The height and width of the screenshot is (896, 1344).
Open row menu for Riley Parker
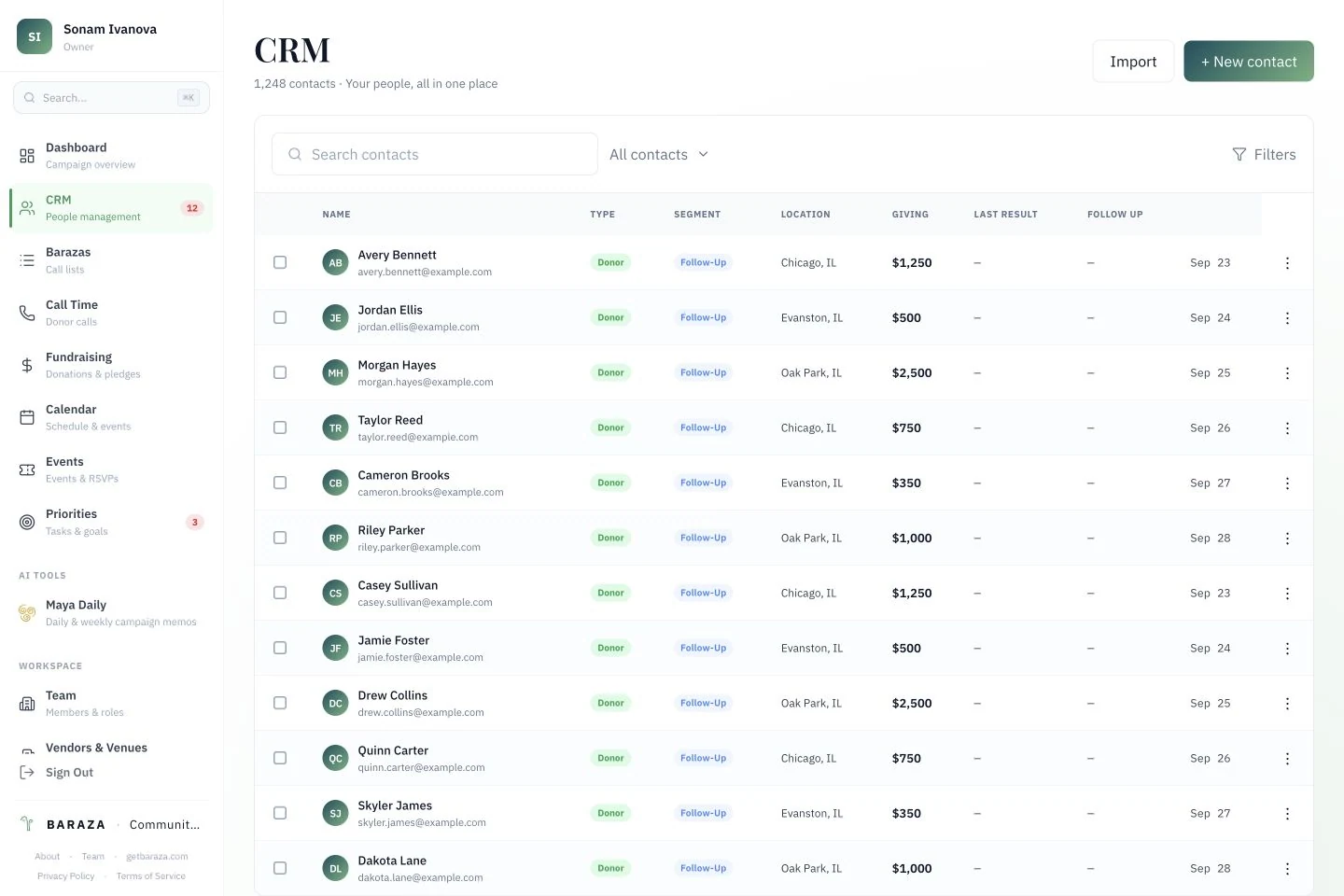1287,539
